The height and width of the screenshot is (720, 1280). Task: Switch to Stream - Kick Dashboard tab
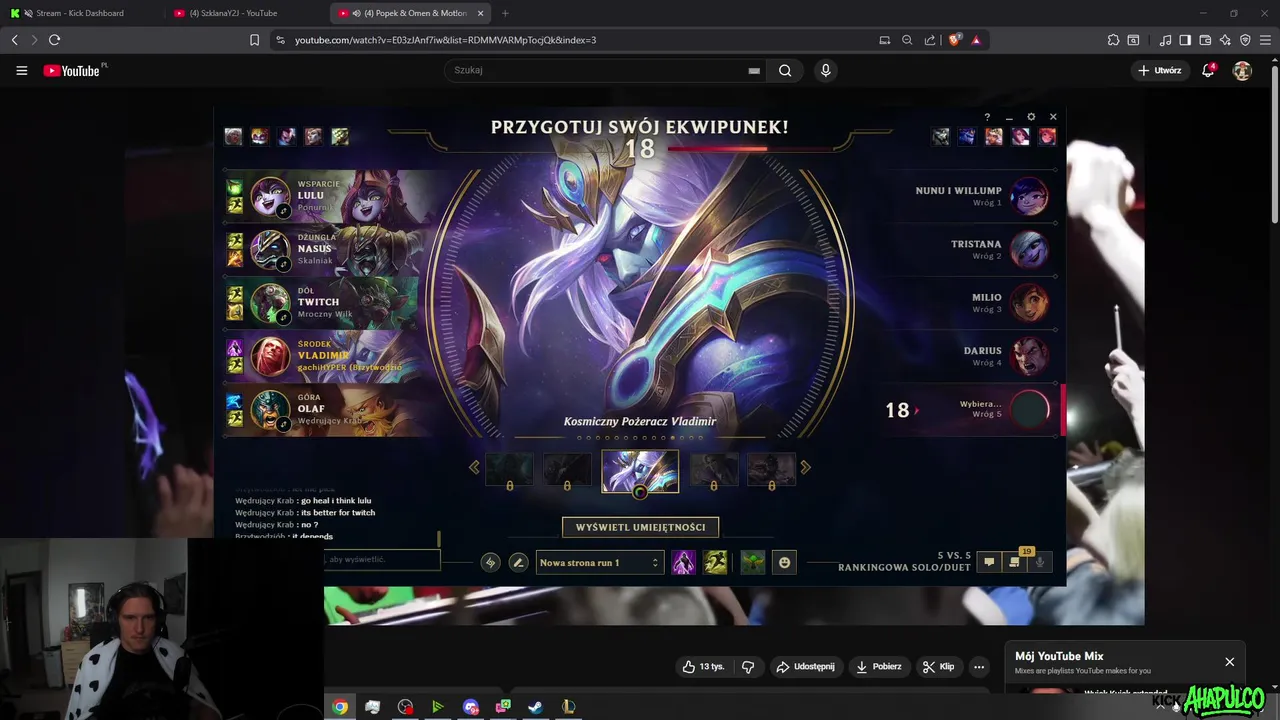[78, 13]
